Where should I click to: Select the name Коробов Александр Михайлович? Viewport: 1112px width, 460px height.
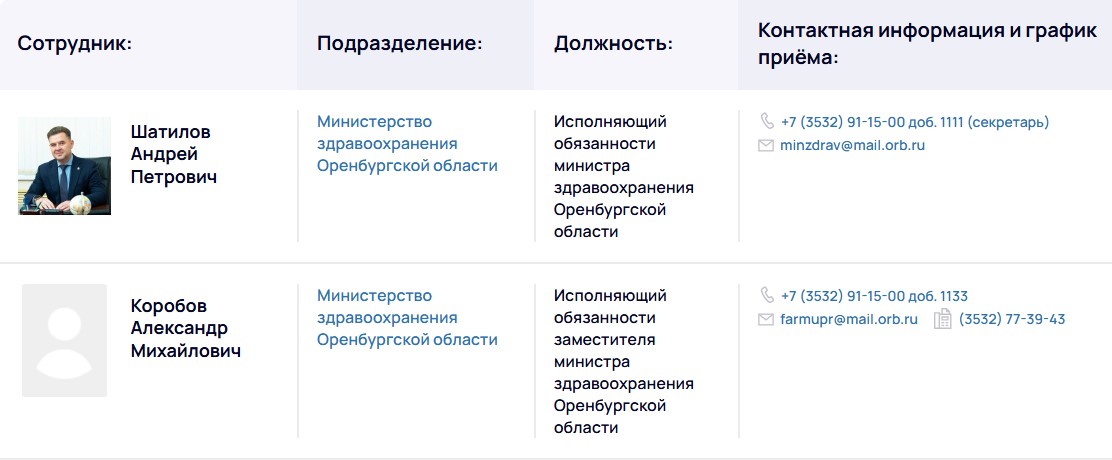(186, 328)
